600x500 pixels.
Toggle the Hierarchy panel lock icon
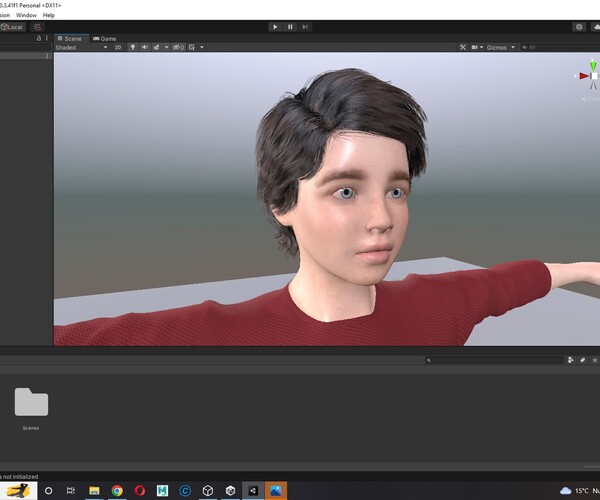pyautogui.click(x=39, y=38)
